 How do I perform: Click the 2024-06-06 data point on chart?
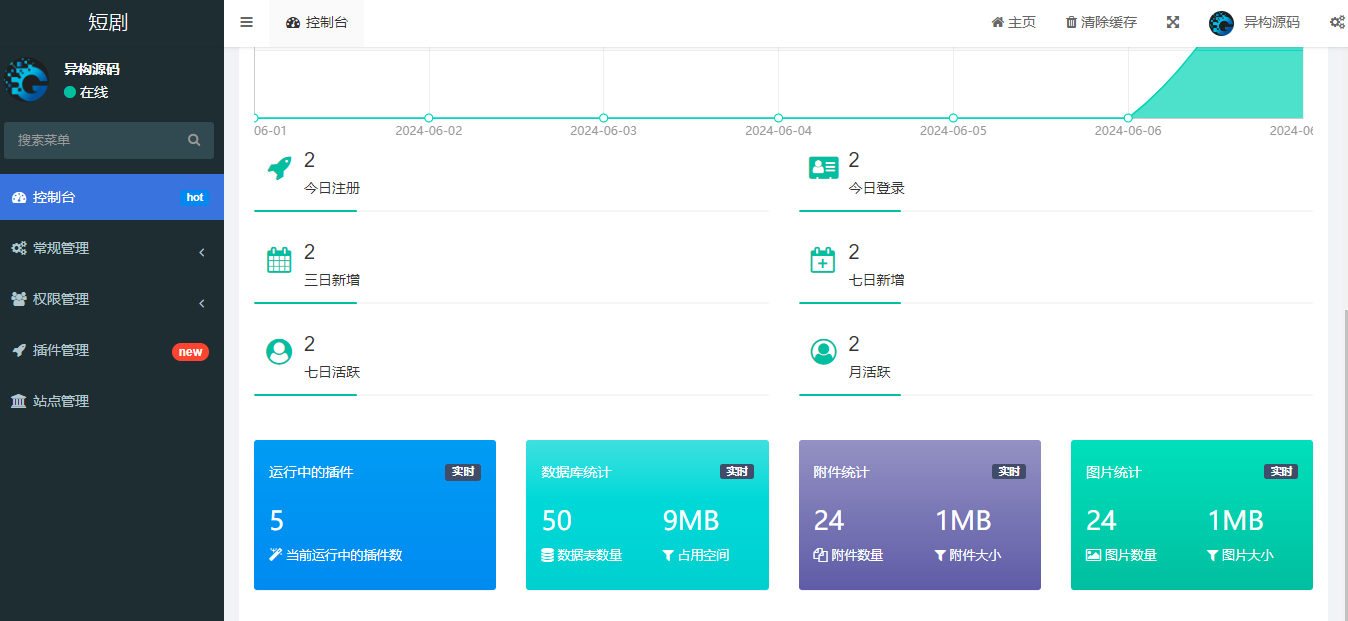[1128, 118]
